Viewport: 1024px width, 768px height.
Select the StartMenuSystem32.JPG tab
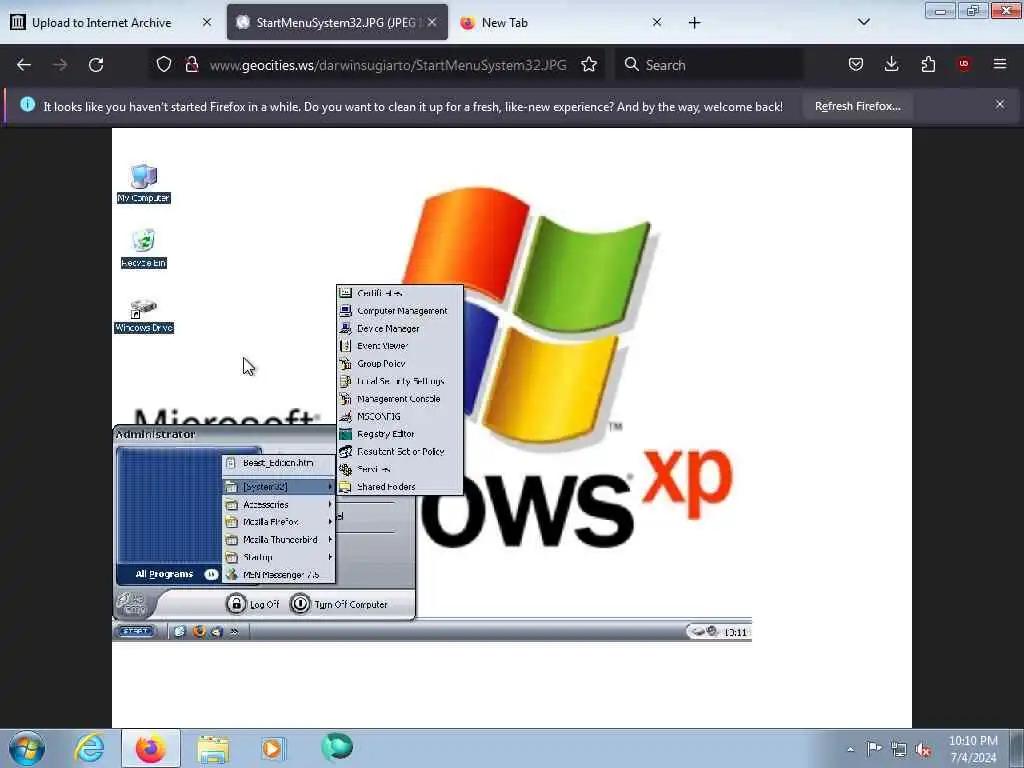tap(337, 22)
